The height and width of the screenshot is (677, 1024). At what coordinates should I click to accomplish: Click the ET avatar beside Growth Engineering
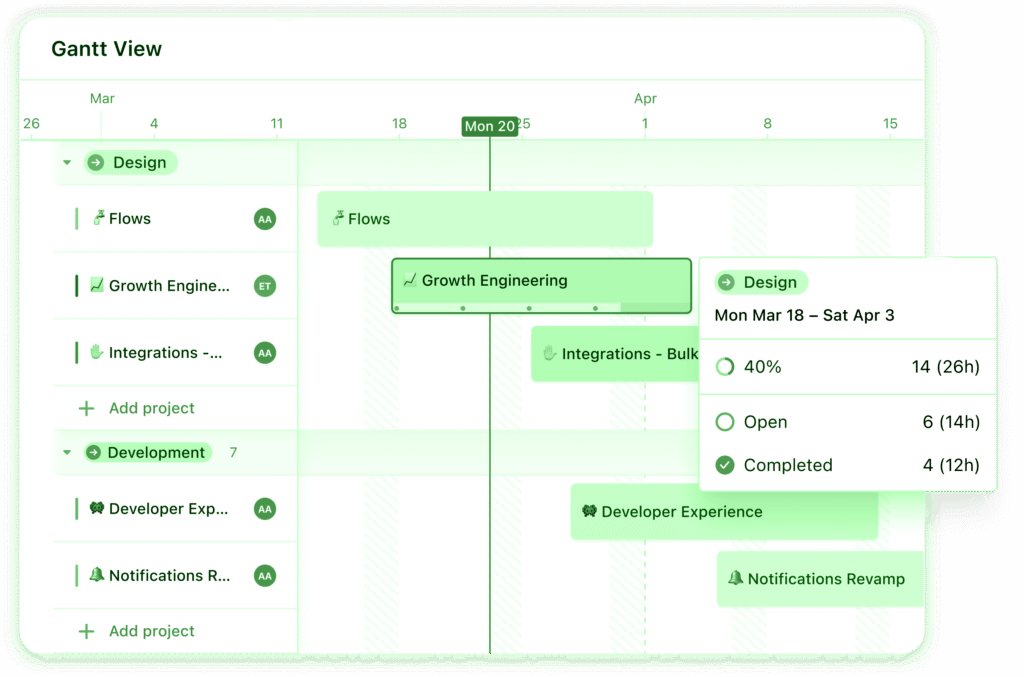pyautogui.click(x=264, y=285)
